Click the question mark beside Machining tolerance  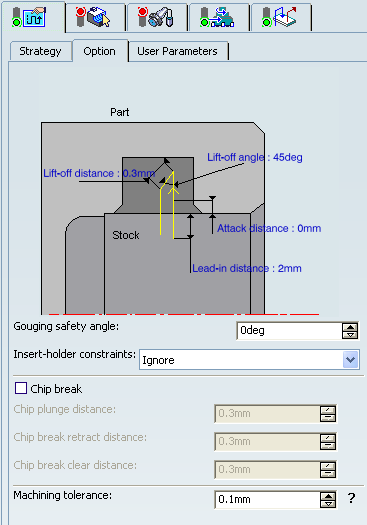(351, 498)
